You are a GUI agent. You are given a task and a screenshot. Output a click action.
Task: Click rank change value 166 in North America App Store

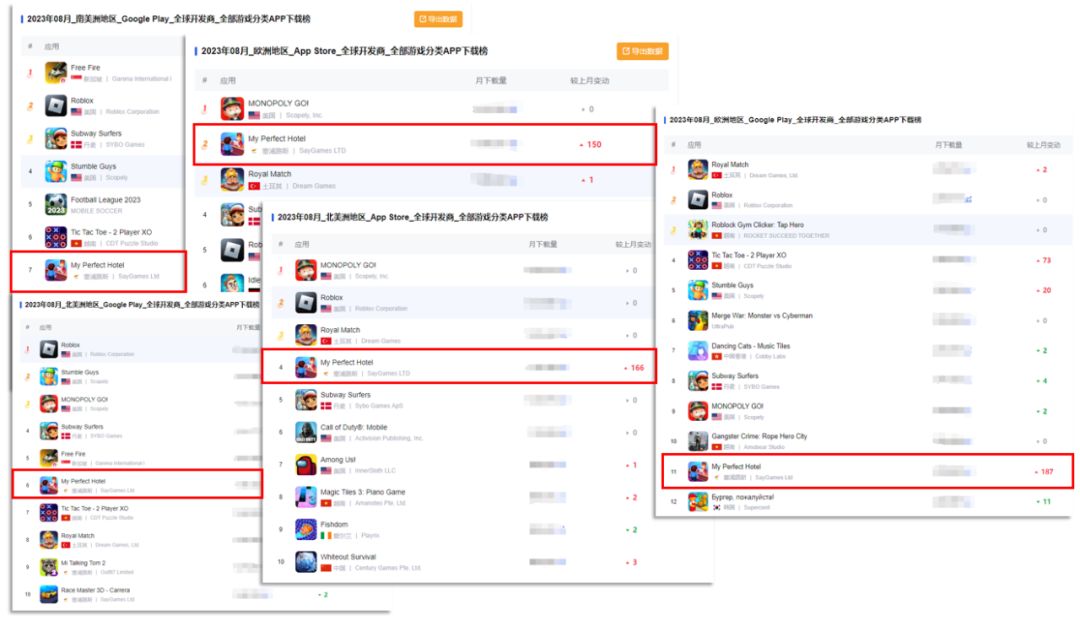tap(637, 368)
